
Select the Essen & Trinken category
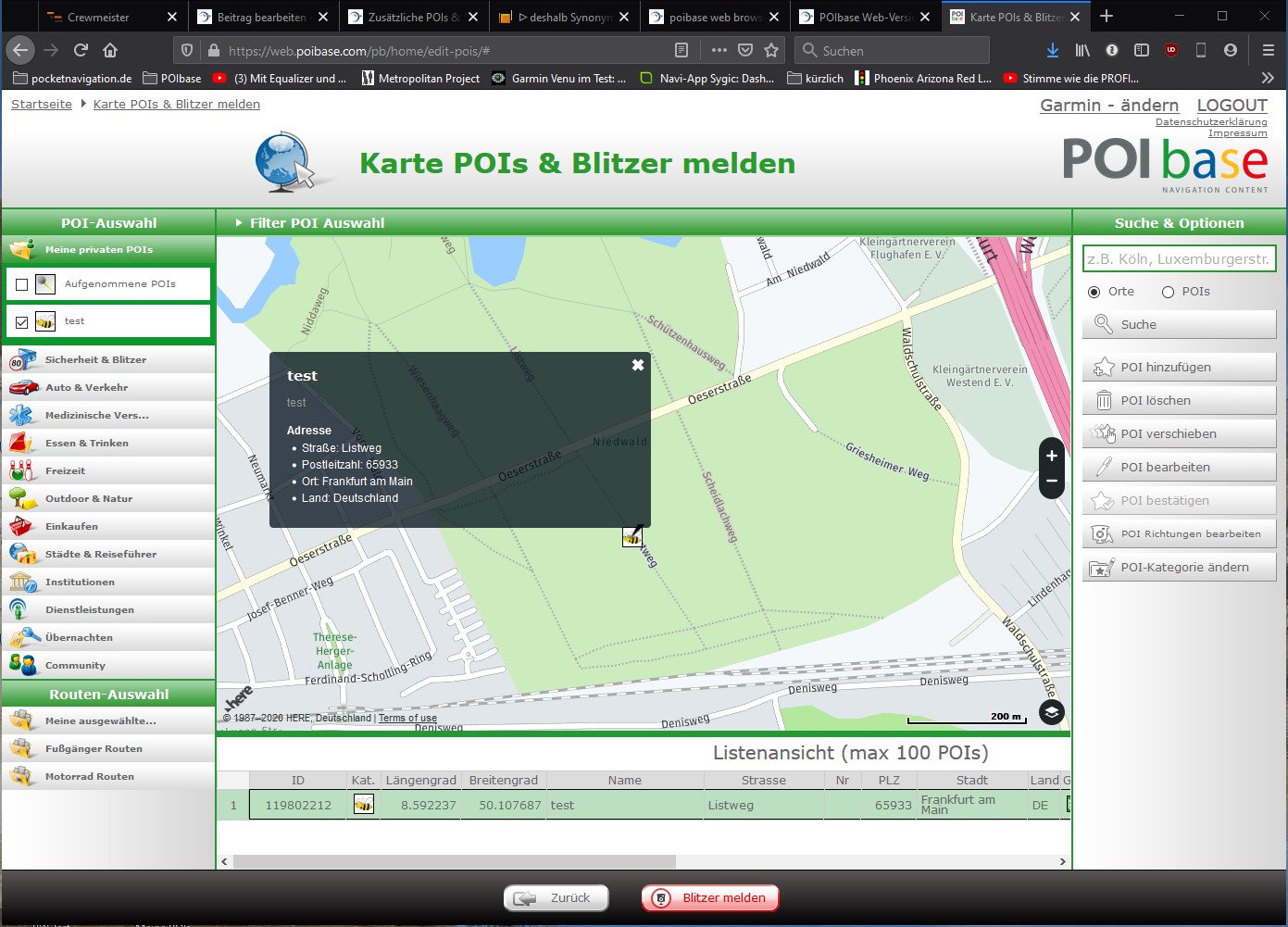(x=87, y=444)
